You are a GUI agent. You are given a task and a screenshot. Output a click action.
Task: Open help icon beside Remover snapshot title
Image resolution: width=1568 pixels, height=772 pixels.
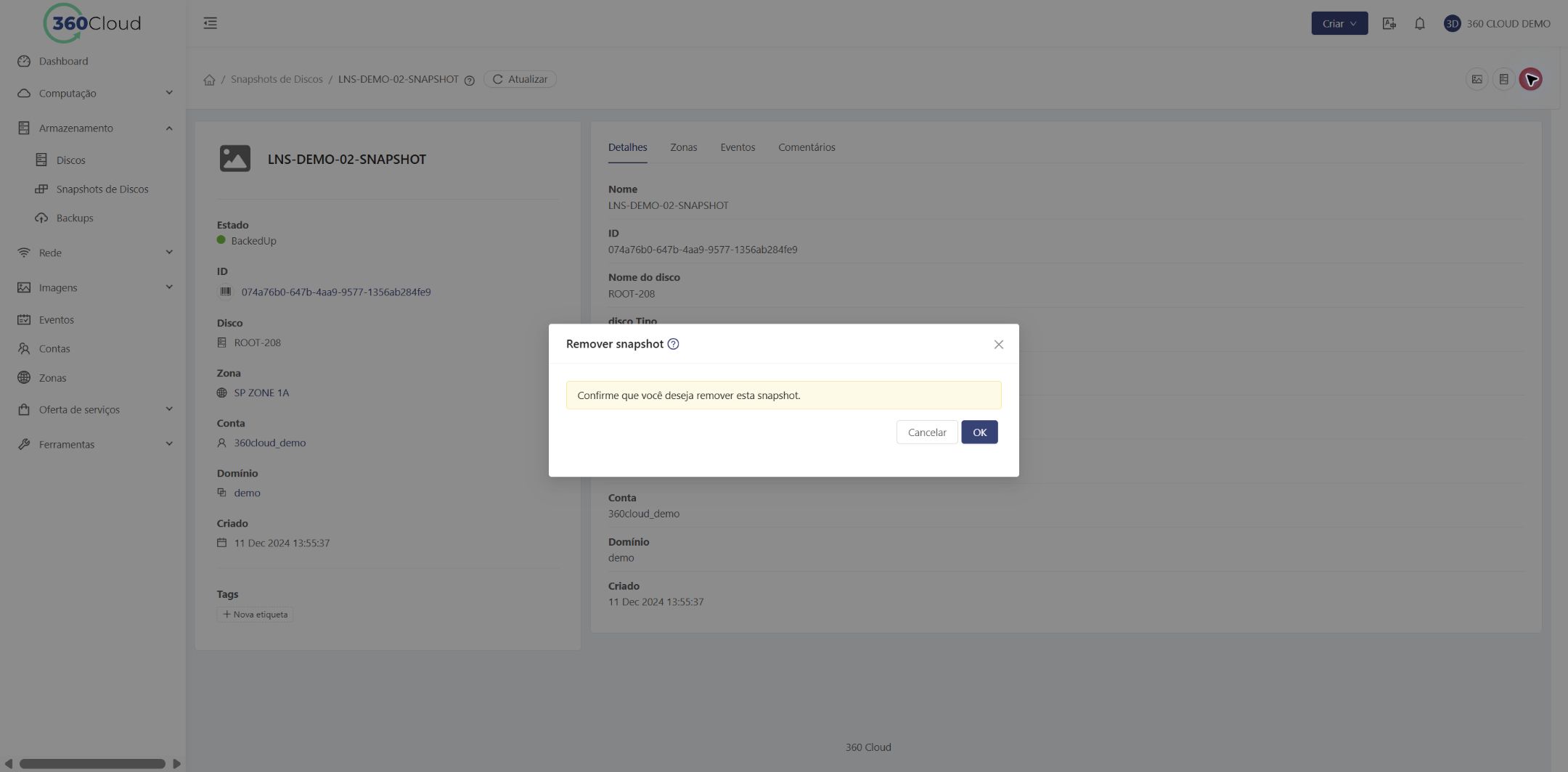click(x=673, y=344)
